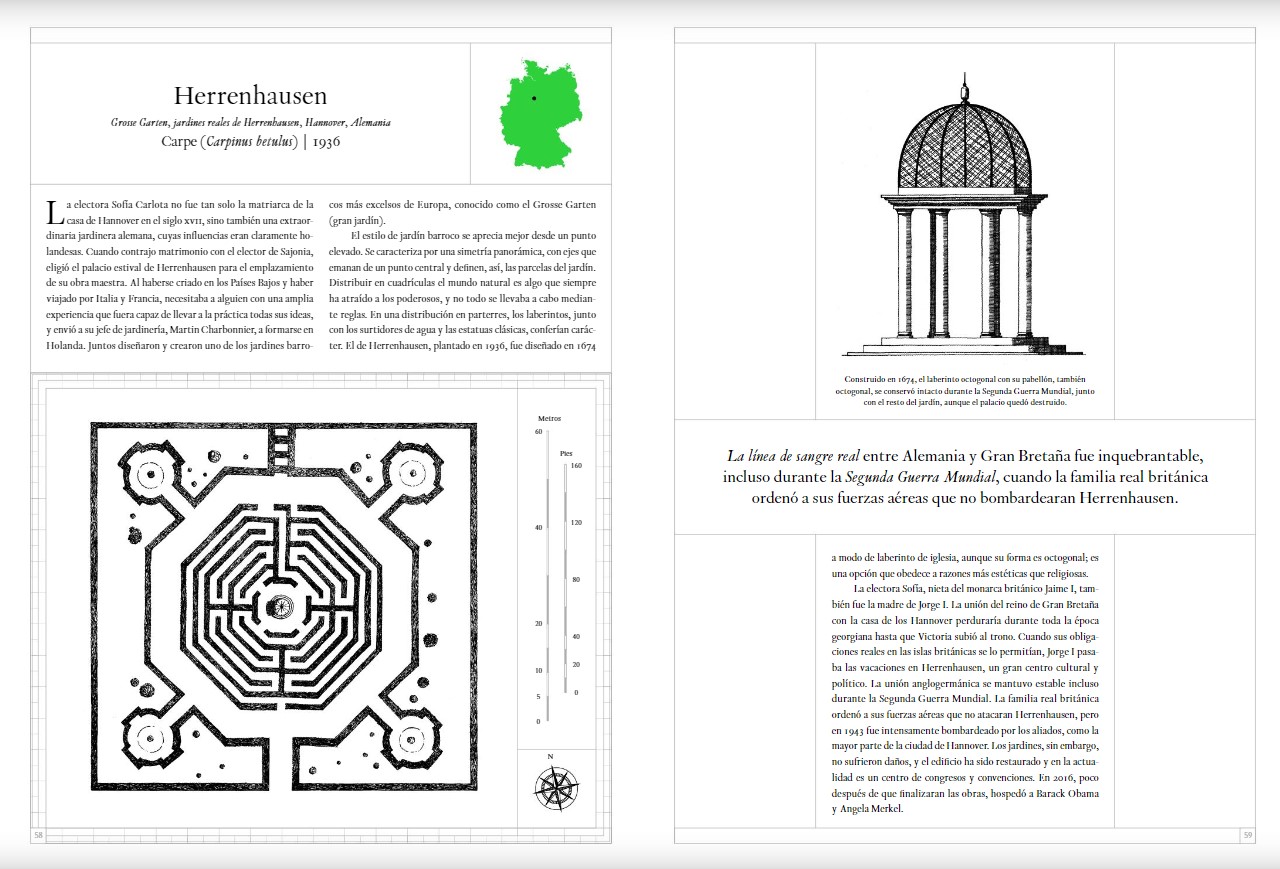Image resolution: width=1280 pixels, height=869 pixels.
Task: Click the black Hannover dot on the map
Action: 534,98
